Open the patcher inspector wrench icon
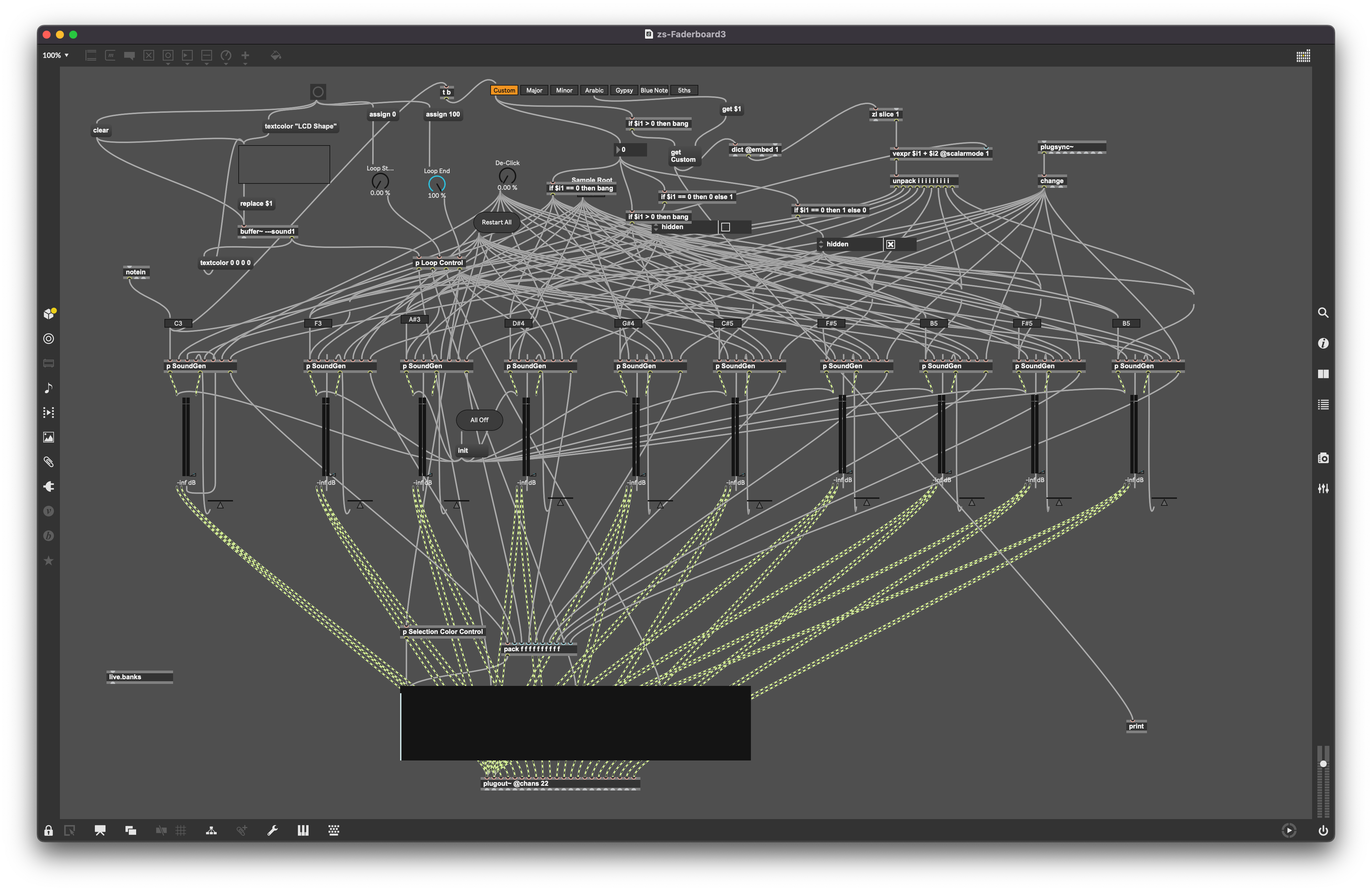1372x891 pixels. [x=272, y=830]
